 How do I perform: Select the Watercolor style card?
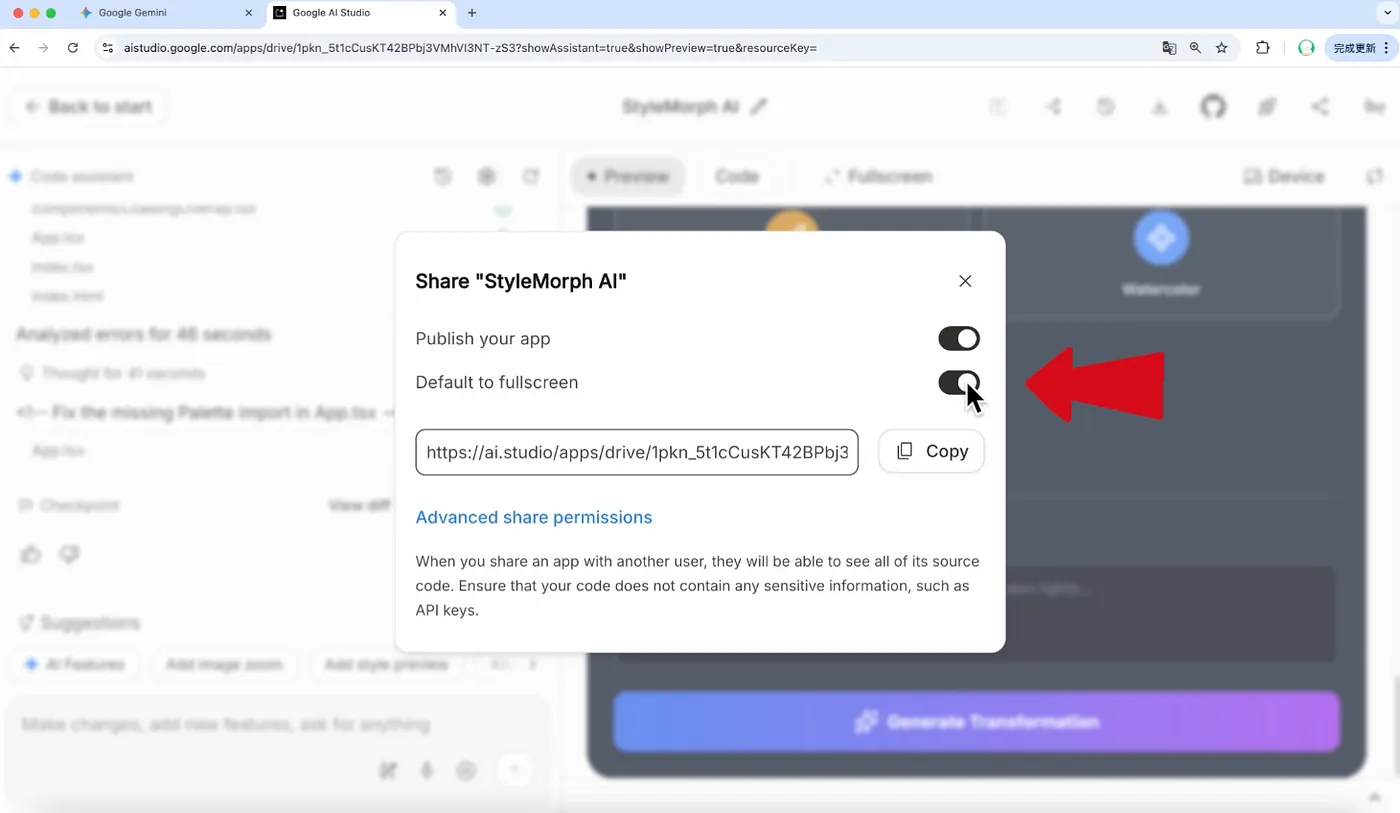click(1161, 262)
